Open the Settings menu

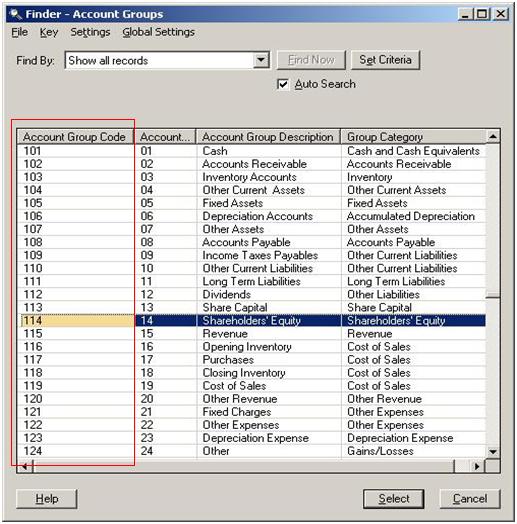[90, 32]
